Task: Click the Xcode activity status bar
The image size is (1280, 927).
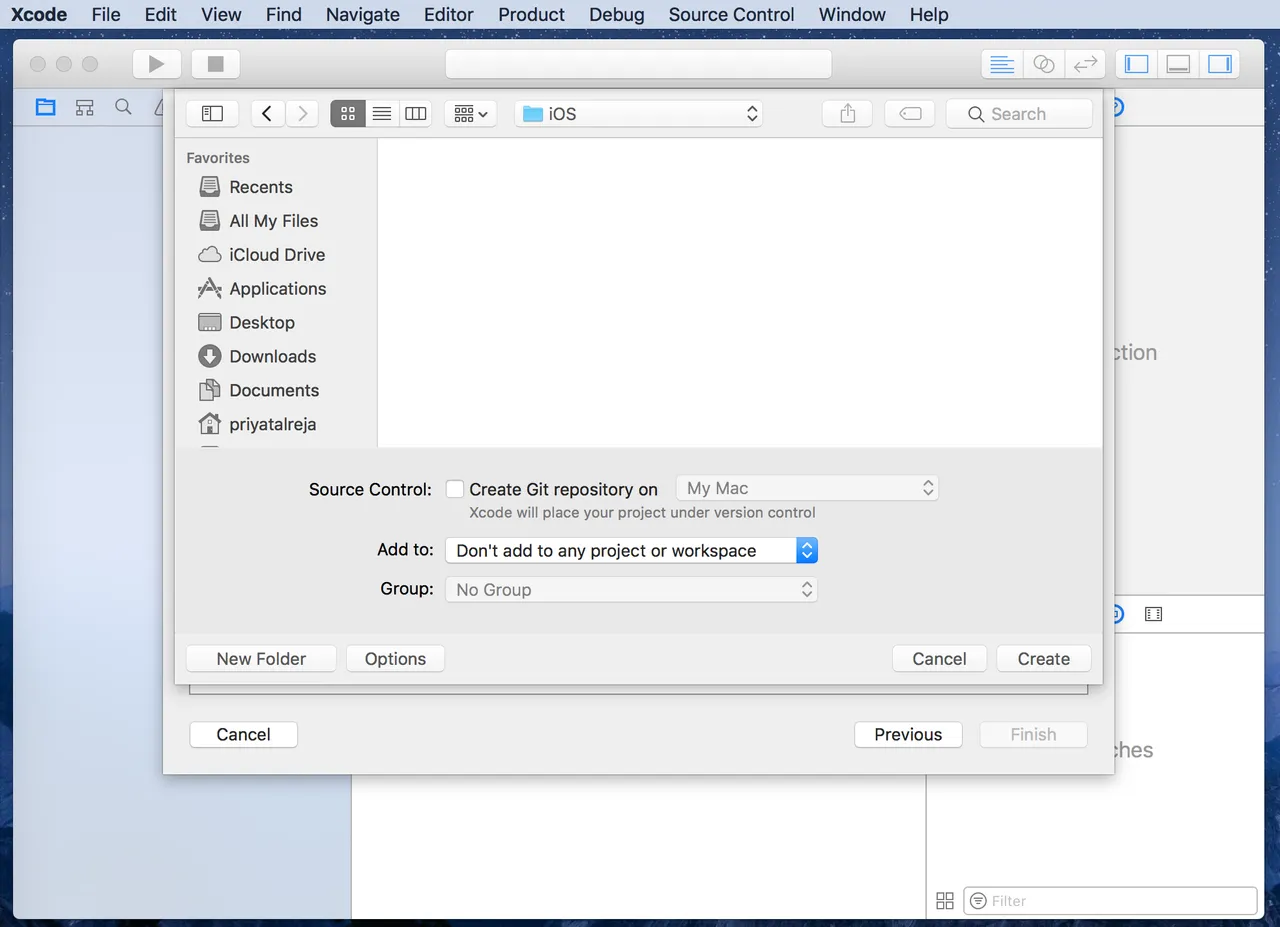Action: (638, 64)
